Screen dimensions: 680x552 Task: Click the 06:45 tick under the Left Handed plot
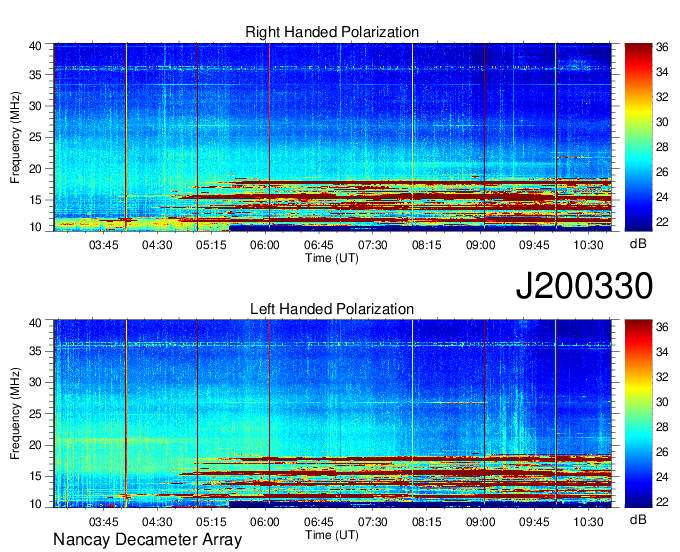click(319, 522)
